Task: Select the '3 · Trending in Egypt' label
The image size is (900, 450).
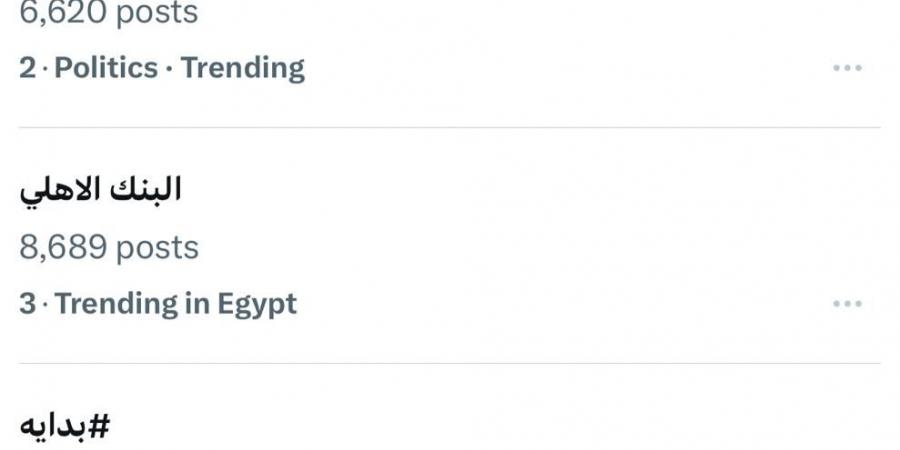Action: 158,303
